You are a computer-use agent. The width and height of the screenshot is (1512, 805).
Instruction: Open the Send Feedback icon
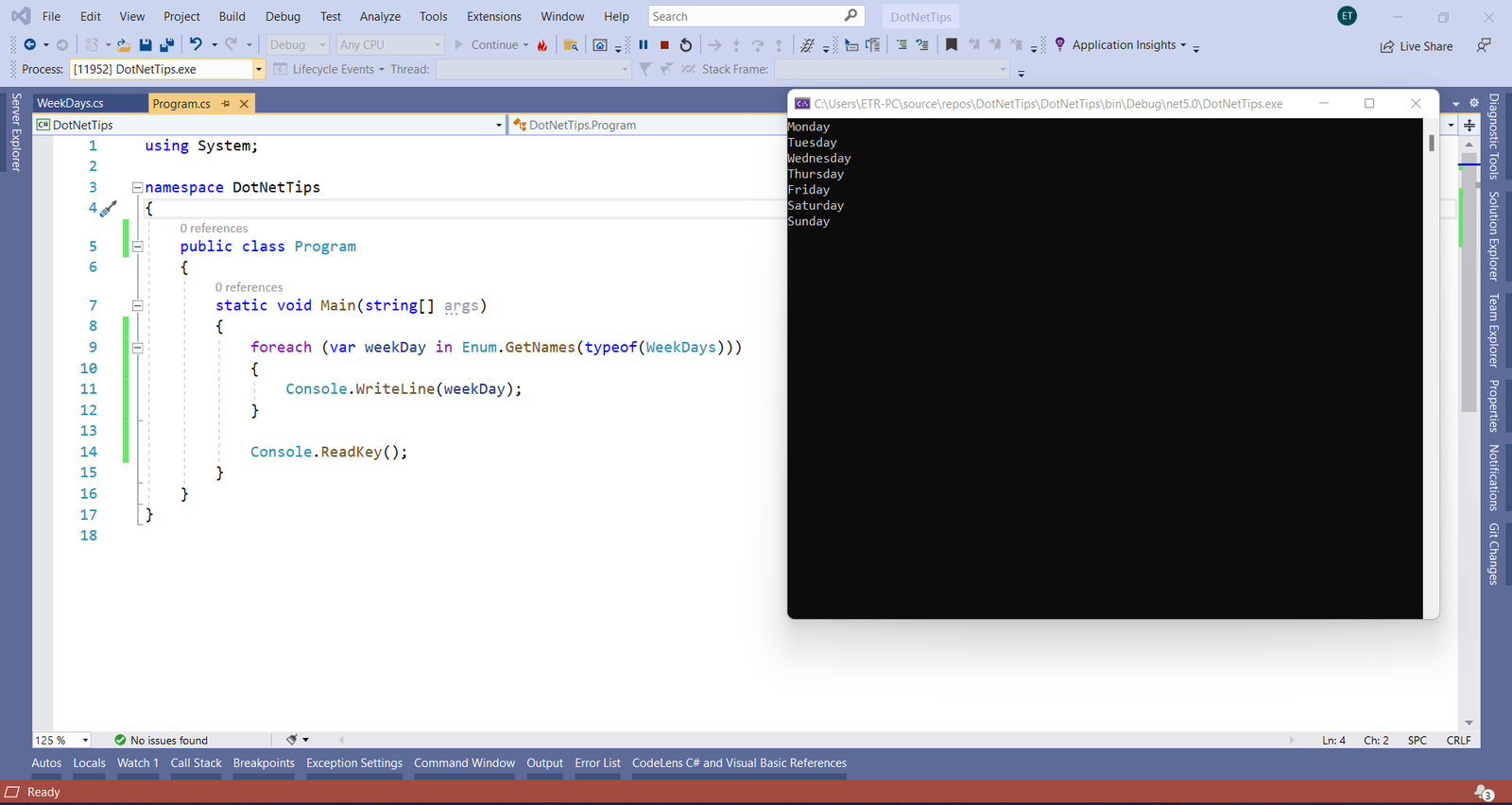pyautogui.click(x=1484, y=45)
